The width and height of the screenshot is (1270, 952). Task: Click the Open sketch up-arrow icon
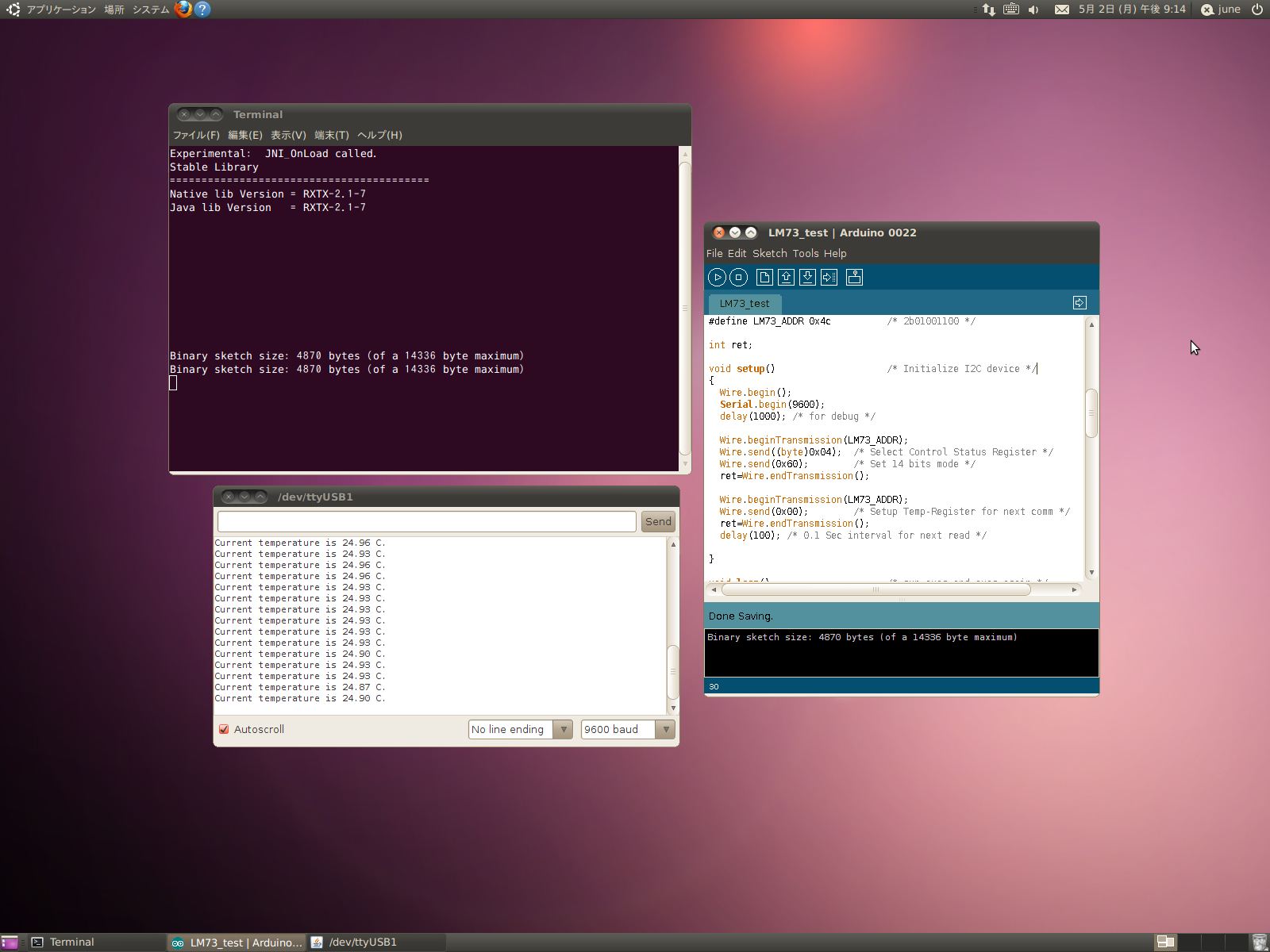pyautogui.click(x=786, y=277)
